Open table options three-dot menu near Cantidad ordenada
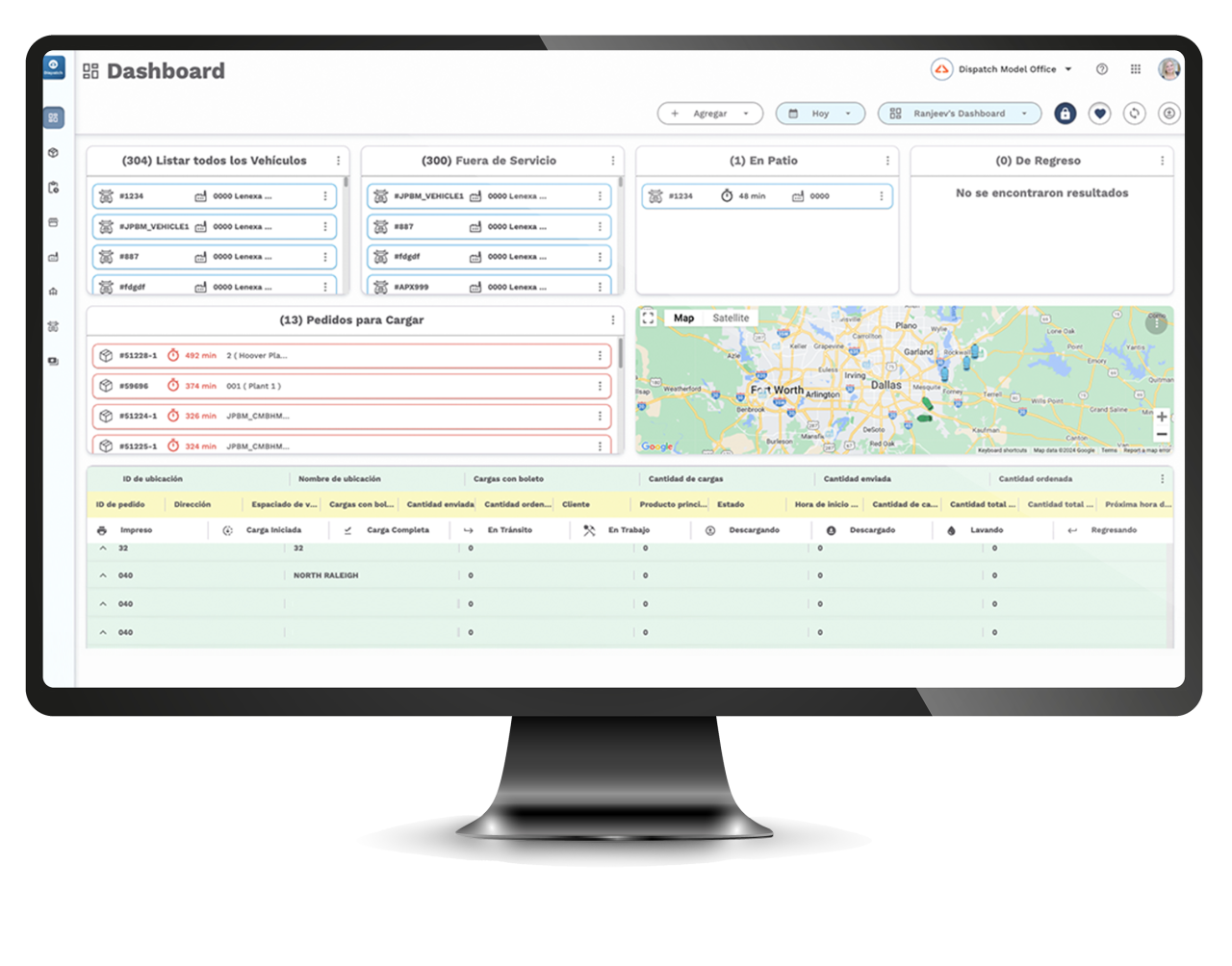Viewport: 1232px width, 966px height. click(x=1162, y=478)
